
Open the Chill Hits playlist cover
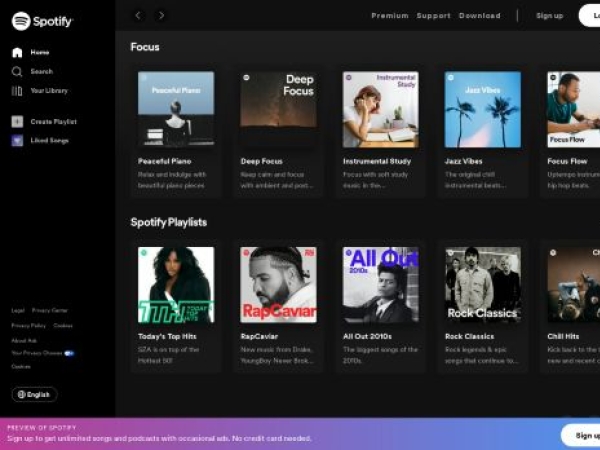click(574, 285)
